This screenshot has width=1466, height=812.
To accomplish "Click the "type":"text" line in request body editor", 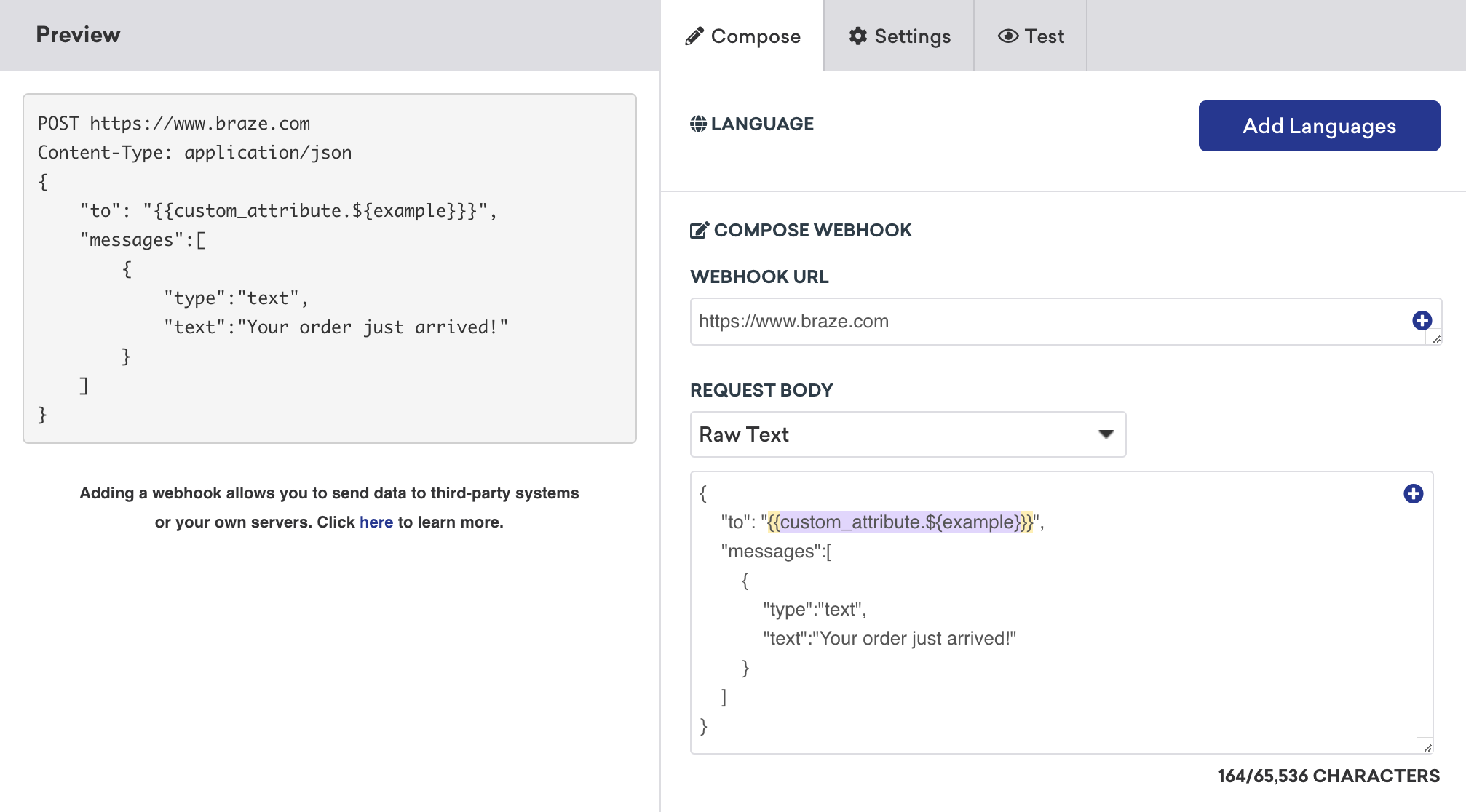I will pyautogui.click(x=815, y=609).
